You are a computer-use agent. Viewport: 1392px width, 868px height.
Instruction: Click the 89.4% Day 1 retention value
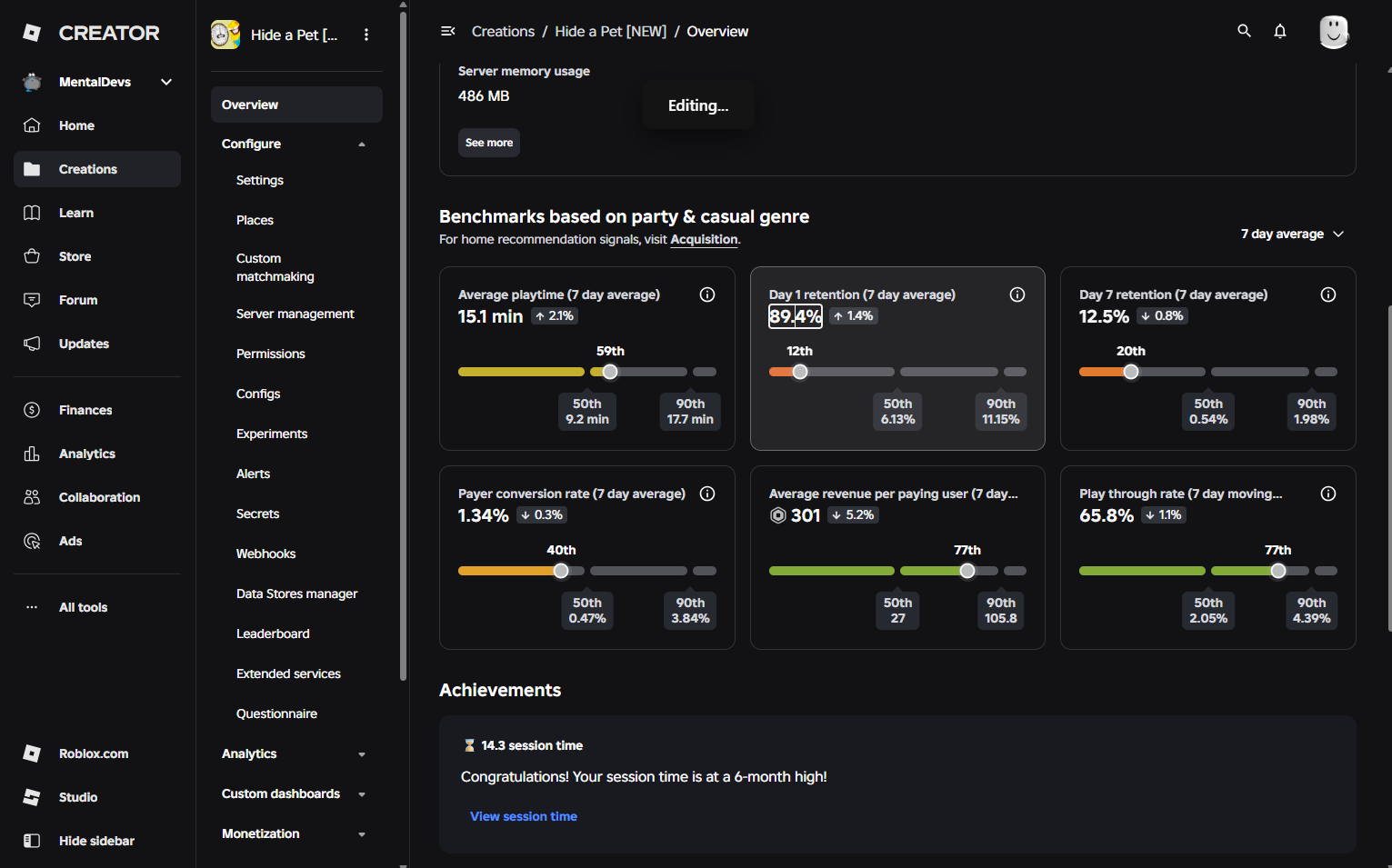point(796,316)
